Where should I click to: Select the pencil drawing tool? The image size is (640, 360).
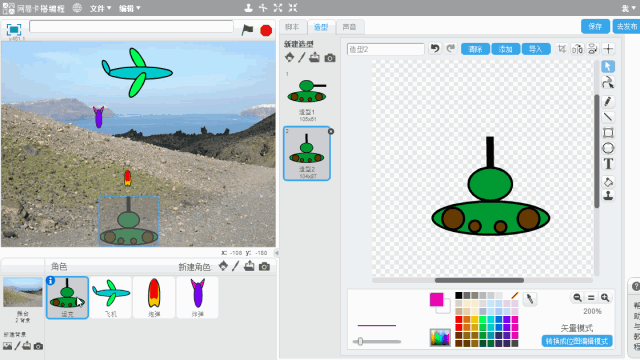[608, 101]
